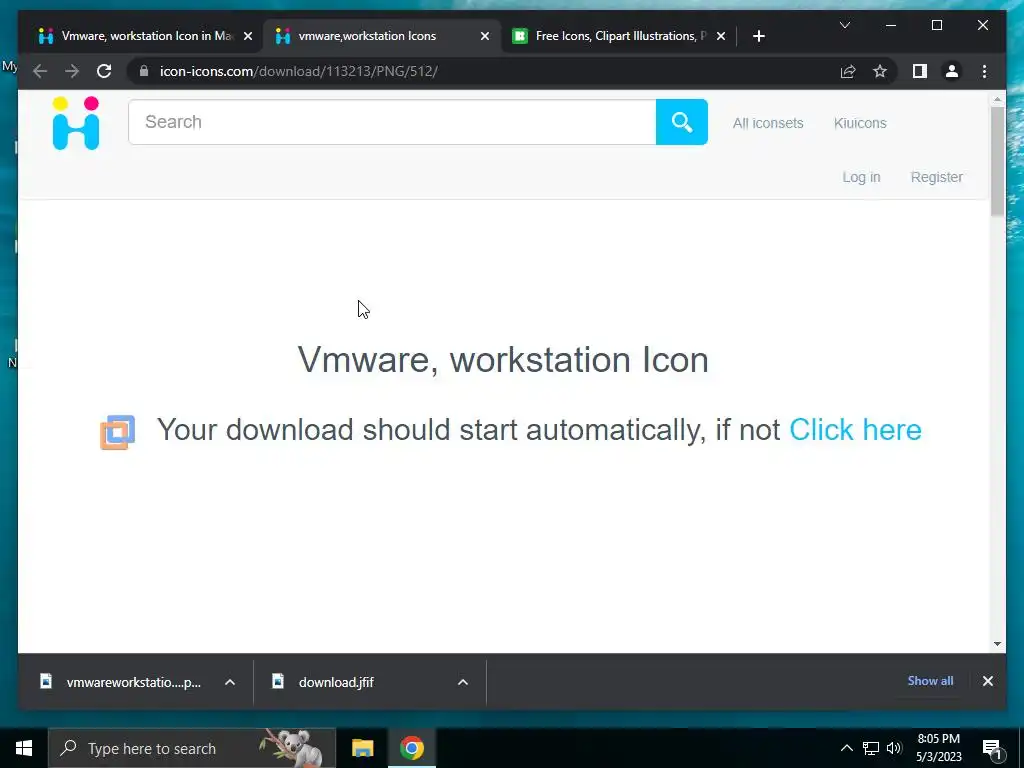The width and height of the screenshot is (1024, 768).
Task: Click the blue search magnifier button
Action: point(681,122)
